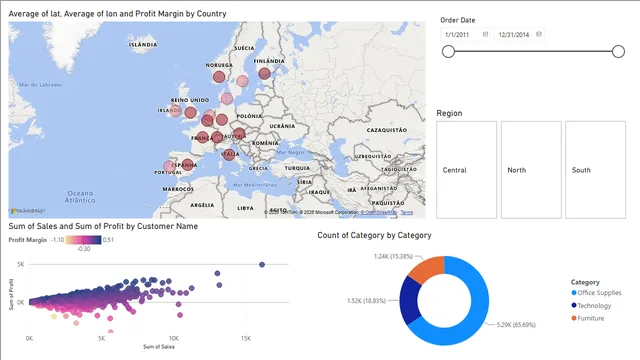Filter by the South region tile
This screenshot has width=640, height=360.
click(596, 170)
